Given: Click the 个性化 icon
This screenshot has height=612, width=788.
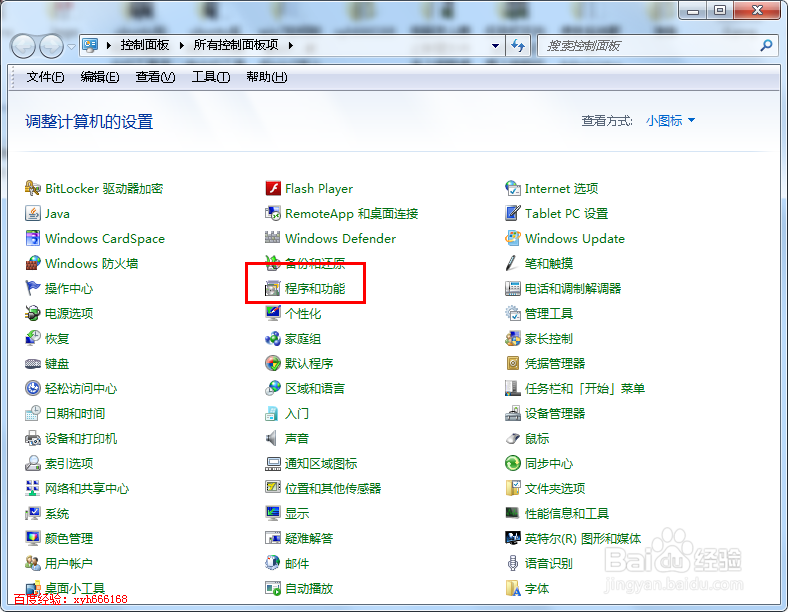Looking at the screenshot, I should point(272,314).
